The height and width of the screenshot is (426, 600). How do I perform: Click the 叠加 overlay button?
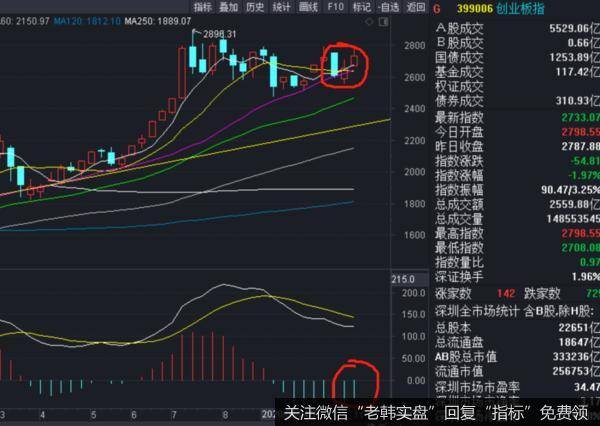[x=228, y=7]
